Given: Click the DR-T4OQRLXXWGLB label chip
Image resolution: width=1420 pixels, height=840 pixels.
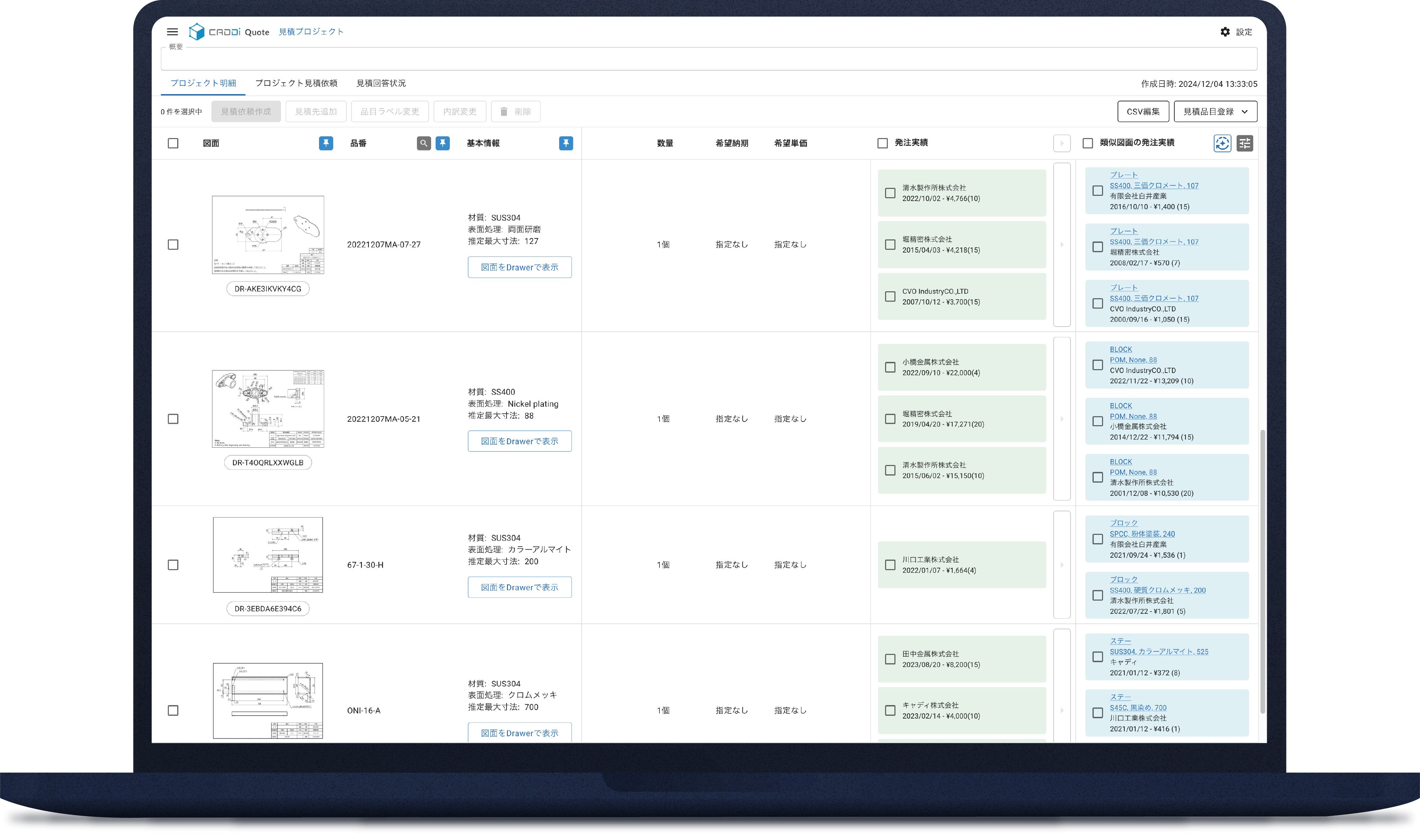Looking at the screenshot, I should coord(268,463).
